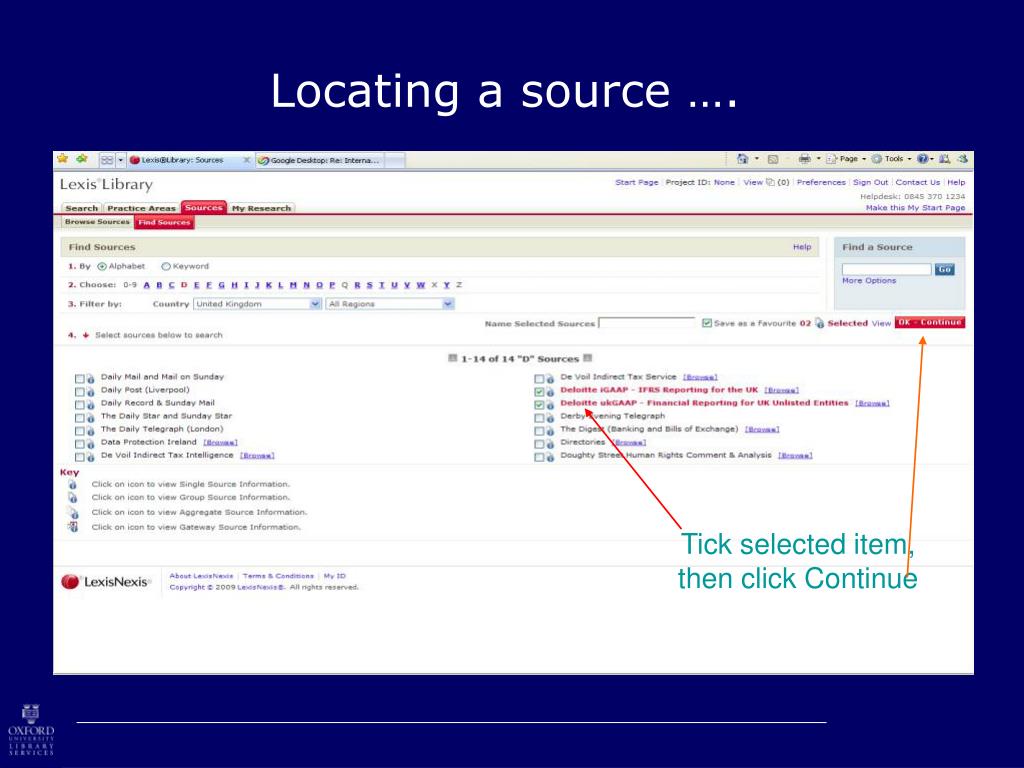Click info icon beside Daily Mail and Mail on Sunday
Screen dimensions: 1024x768
click(x=91, y=379)
